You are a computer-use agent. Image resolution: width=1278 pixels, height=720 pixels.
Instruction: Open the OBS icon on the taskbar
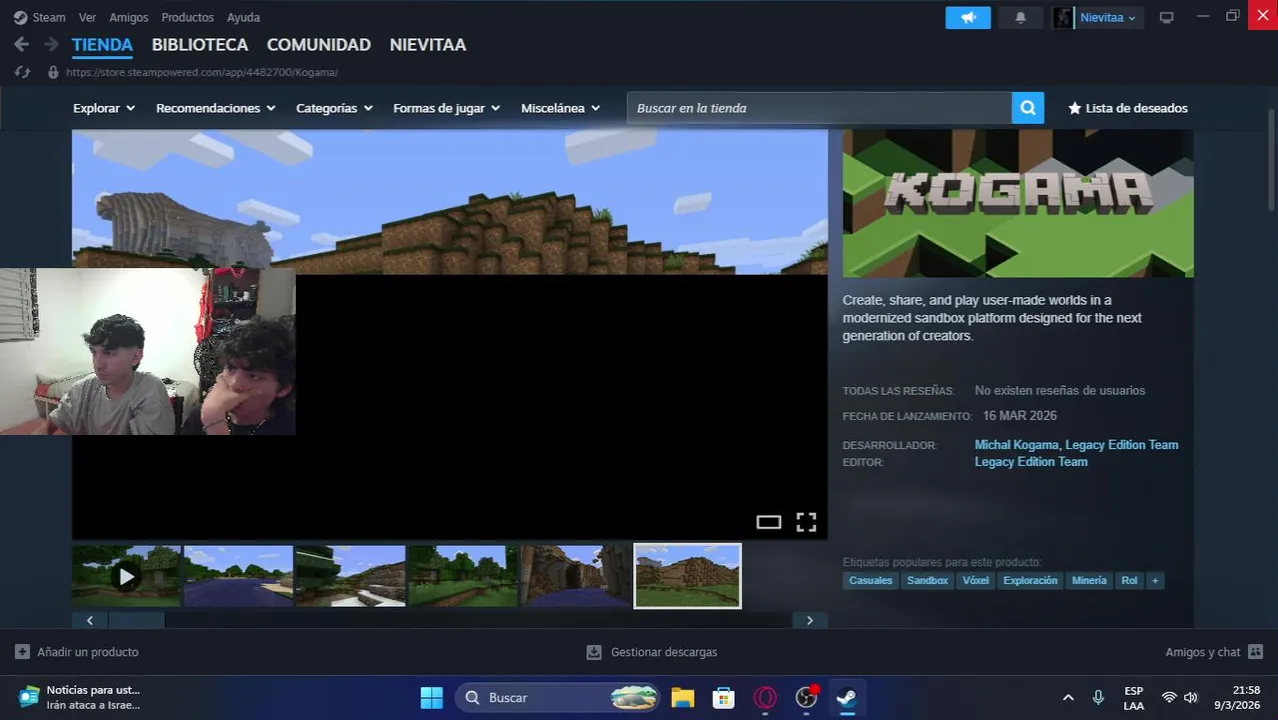[806, 697]
